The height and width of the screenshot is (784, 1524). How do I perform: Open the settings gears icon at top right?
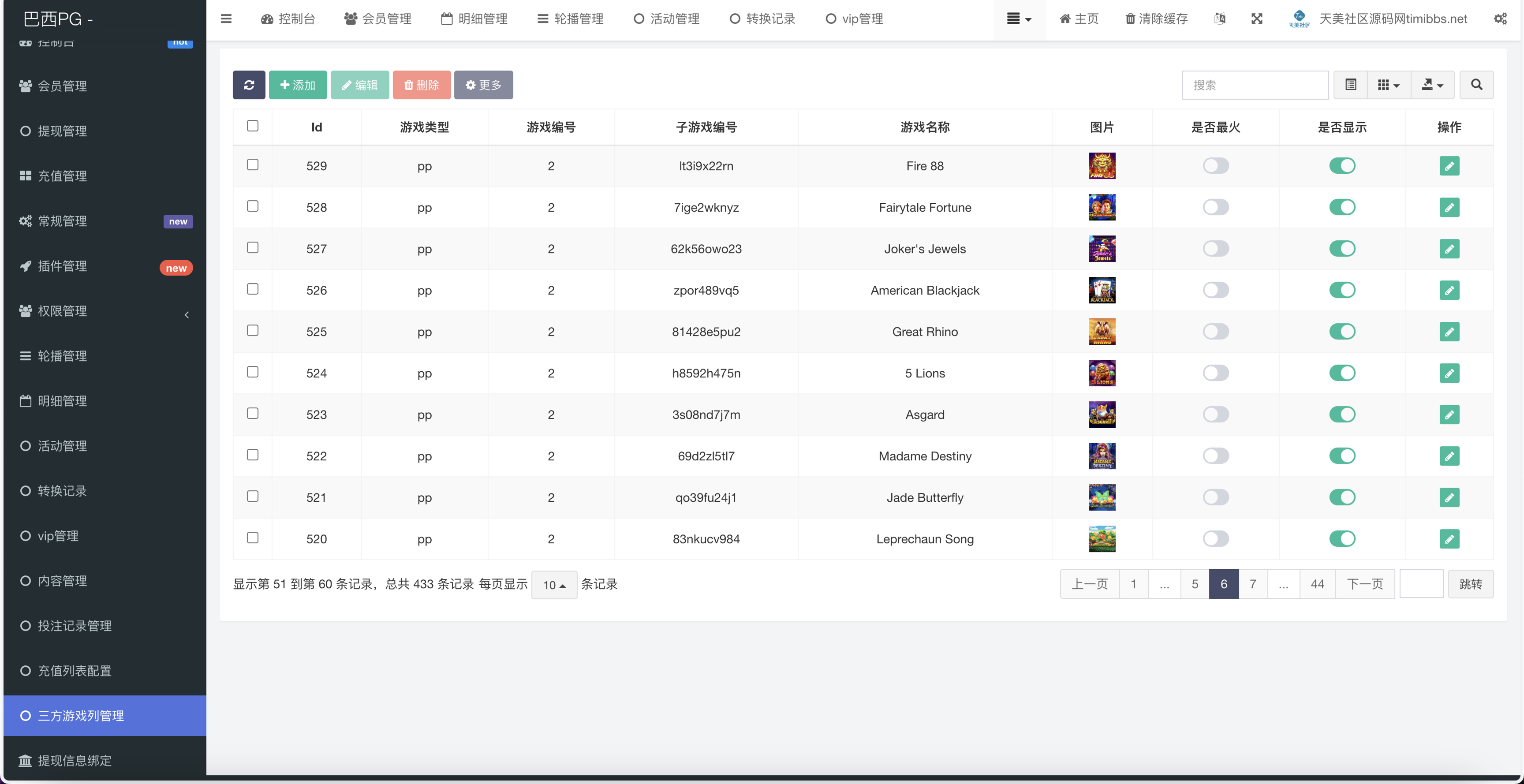[1500, 19]
